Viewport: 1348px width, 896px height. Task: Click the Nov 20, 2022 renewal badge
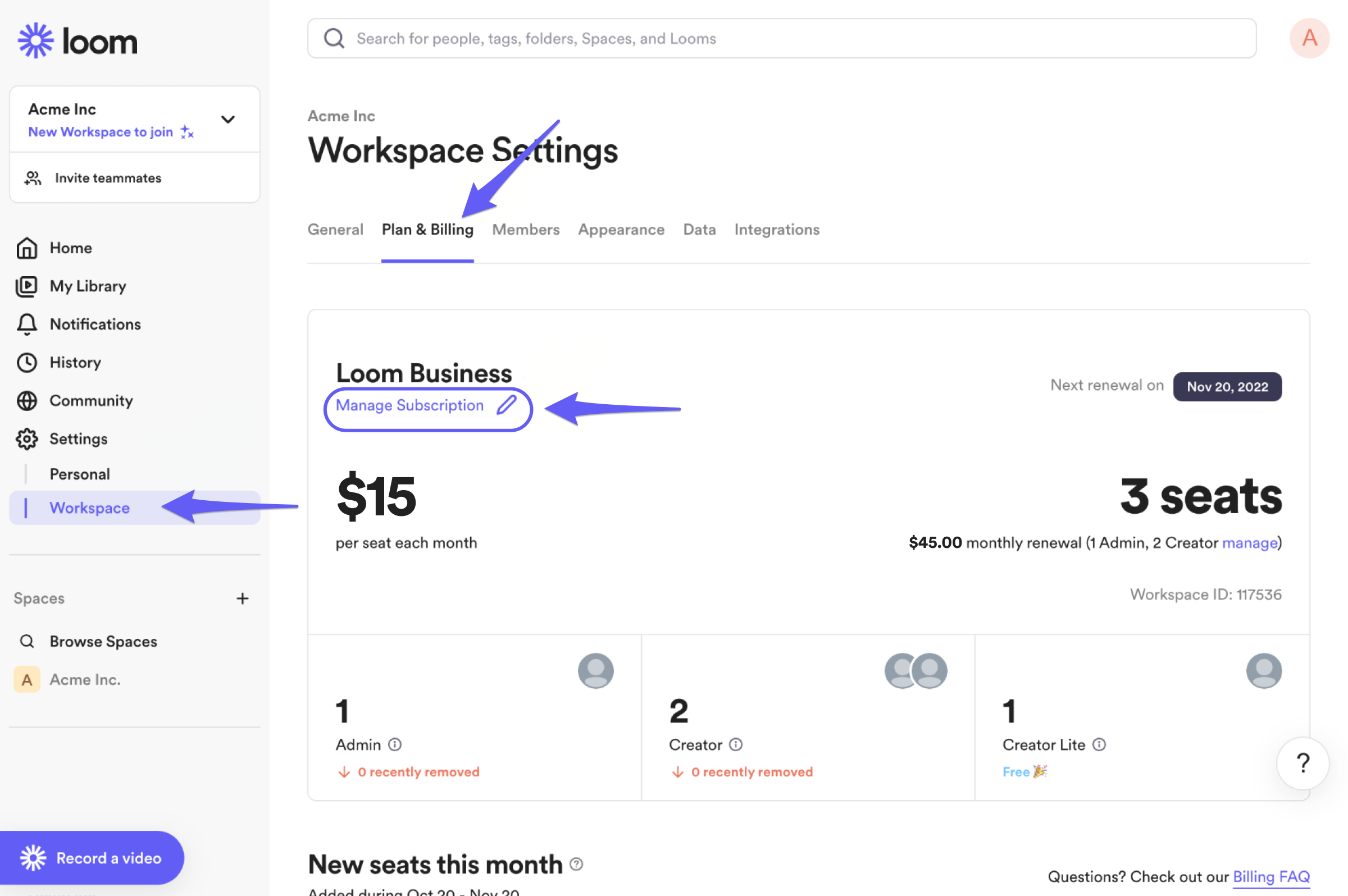tap(1227, 387)
